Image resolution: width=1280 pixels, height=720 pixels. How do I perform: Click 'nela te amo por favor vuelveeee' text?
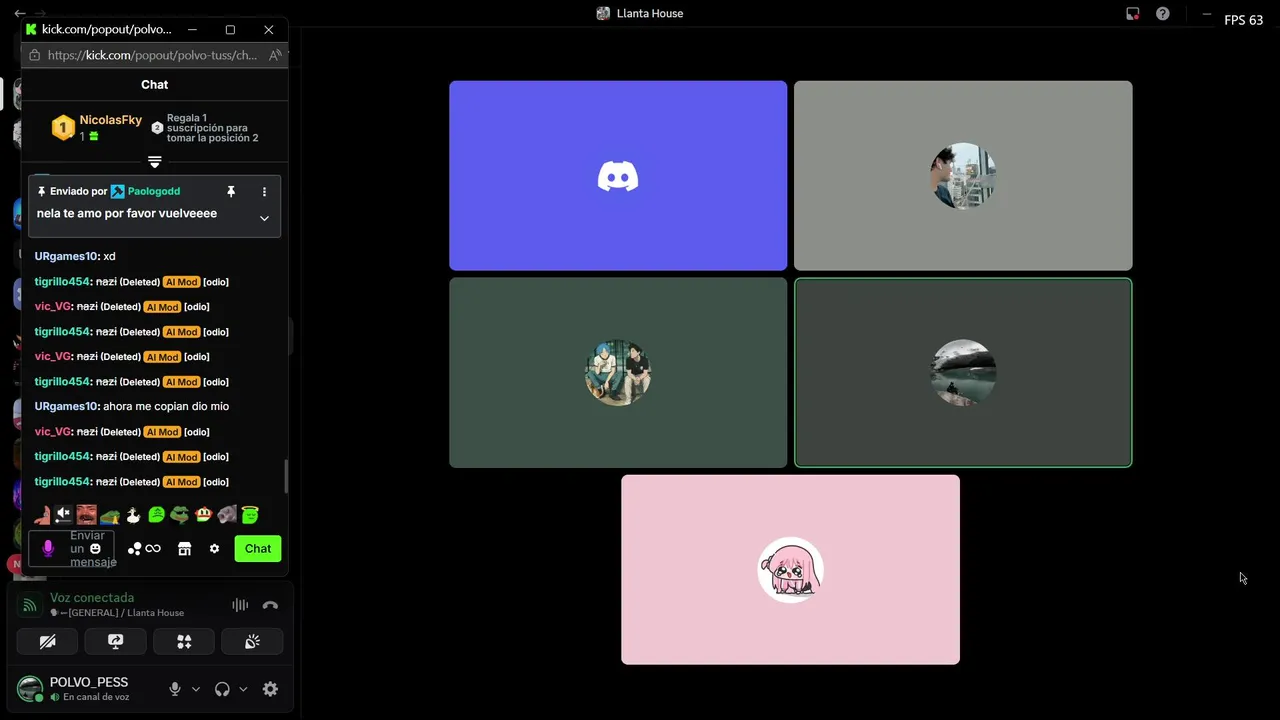pyautogui.click(x=127, y=213)
